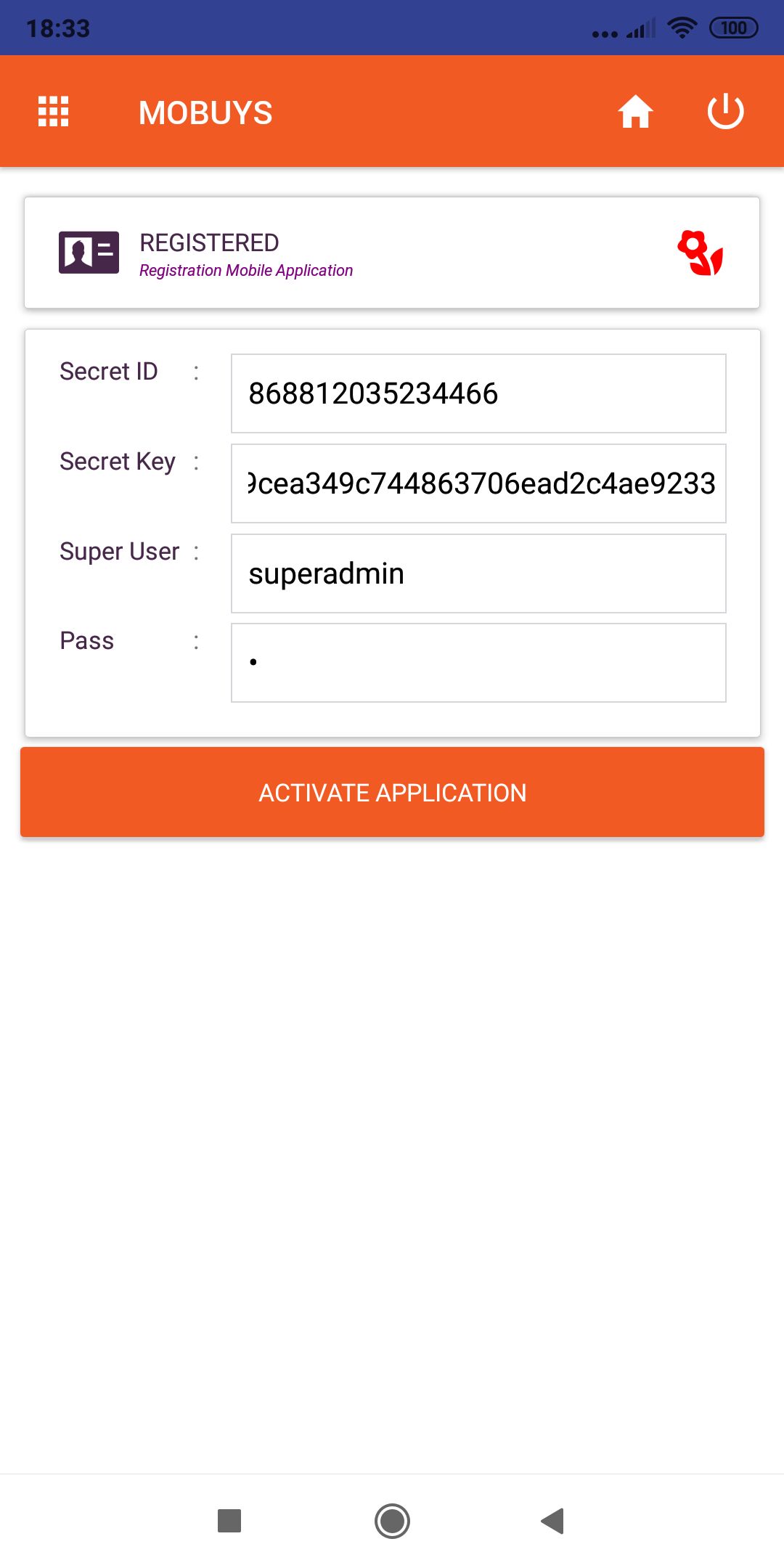This screenshot has height=1568, width=784.
Task: Select the Secret Key text field
Action: click(478, 483)
